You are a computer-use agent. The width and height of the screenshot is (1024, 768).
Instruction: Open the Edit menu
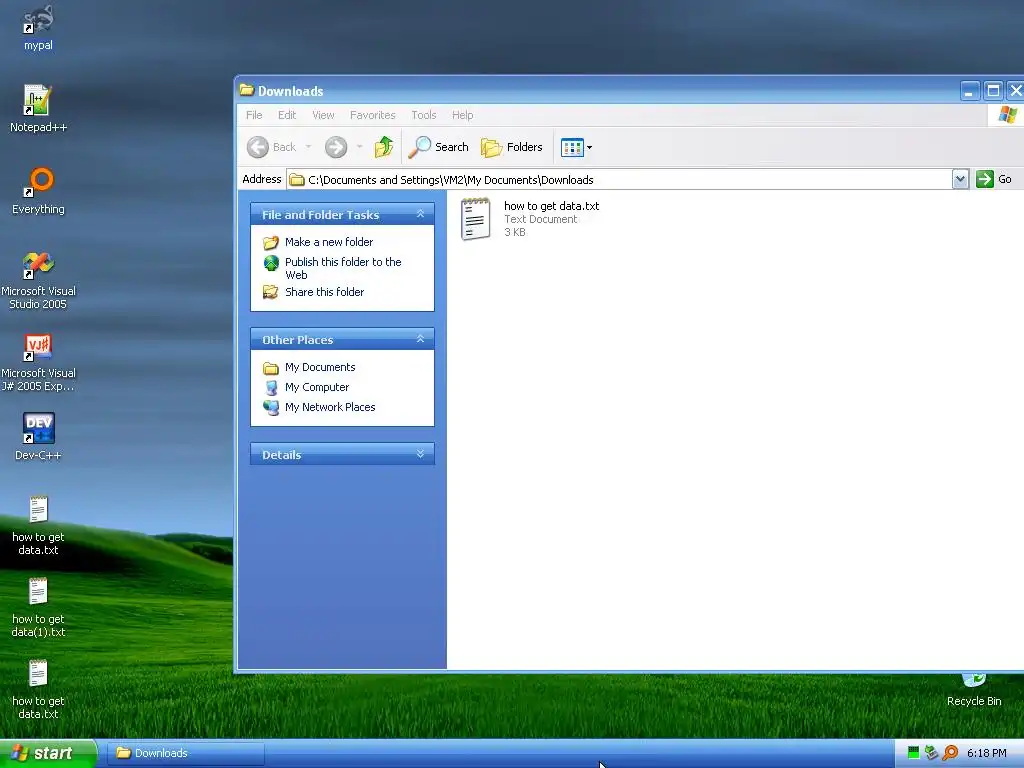[x=287, y=115]
